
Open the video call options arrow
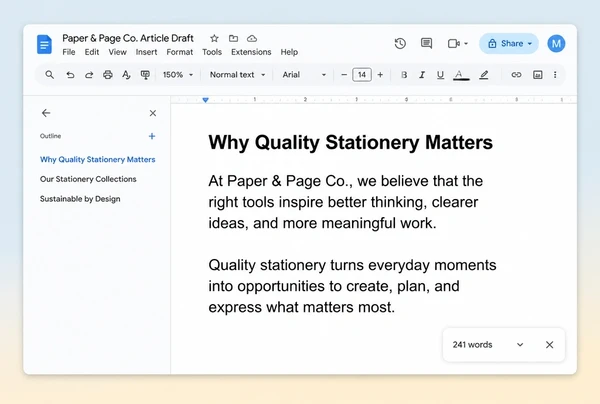point(466,44)
